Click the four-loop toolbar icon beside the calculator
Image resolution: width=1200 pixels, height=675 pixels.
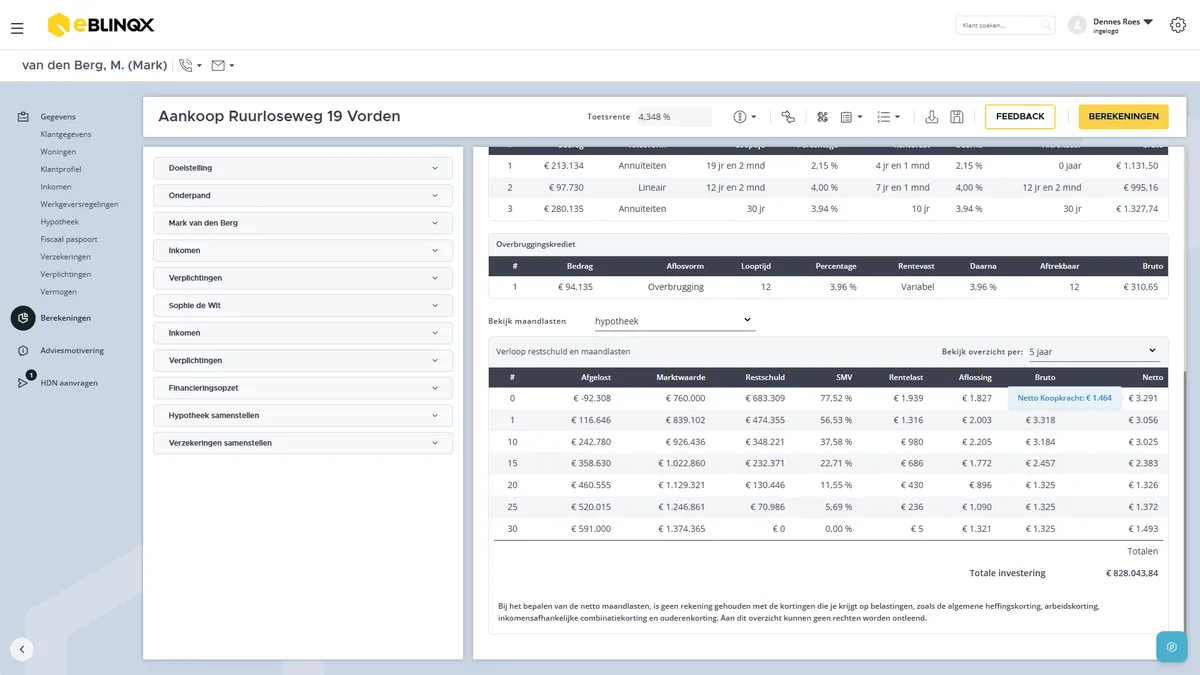point(823,117)
